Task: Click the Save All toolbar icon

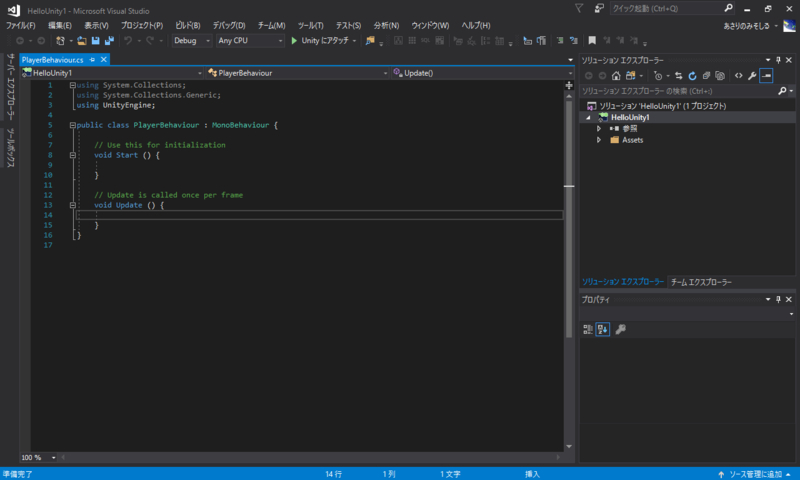Action: coord(109,40)
